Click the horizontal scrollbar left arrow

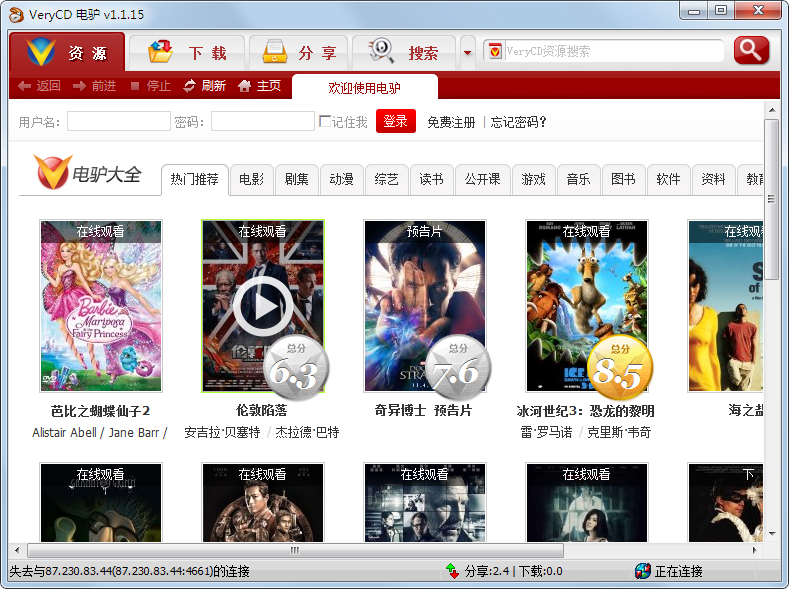17,550
